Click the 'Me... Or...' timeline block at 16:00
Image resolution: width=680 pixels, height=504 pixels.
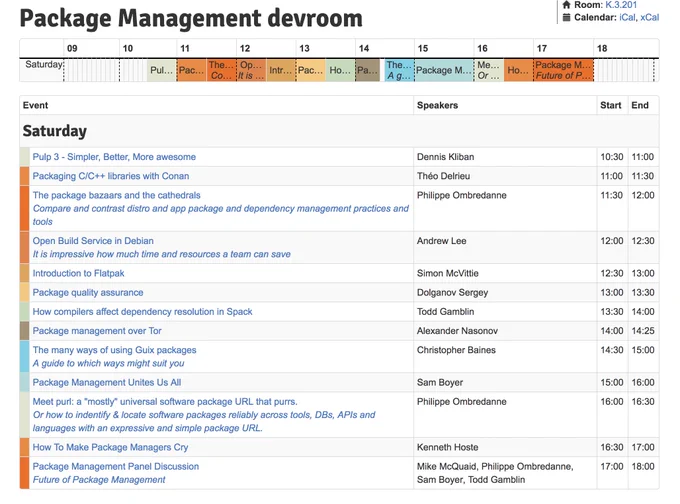coord(489,70)
